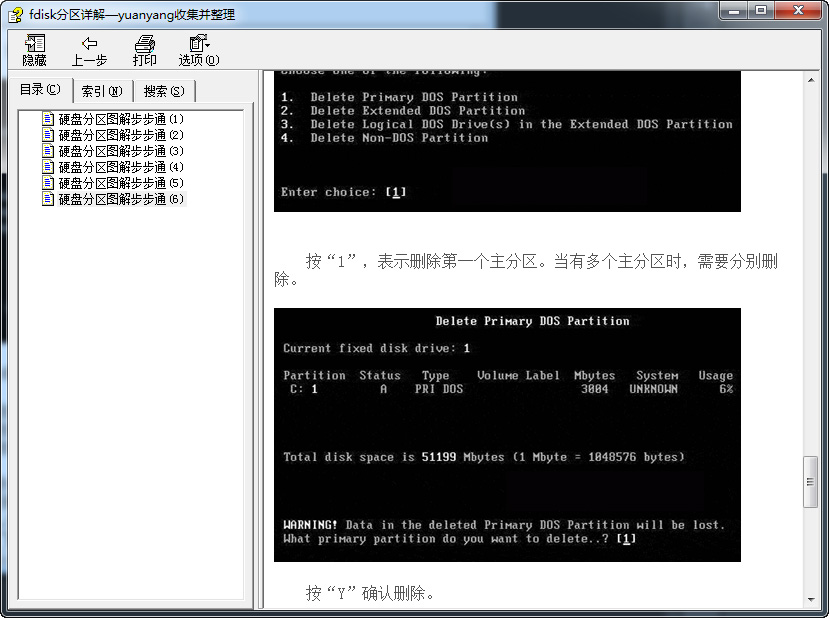Open topic 硬盘分区图解步步通 (3)
This screenshot has width=829, height=618.
121,151
